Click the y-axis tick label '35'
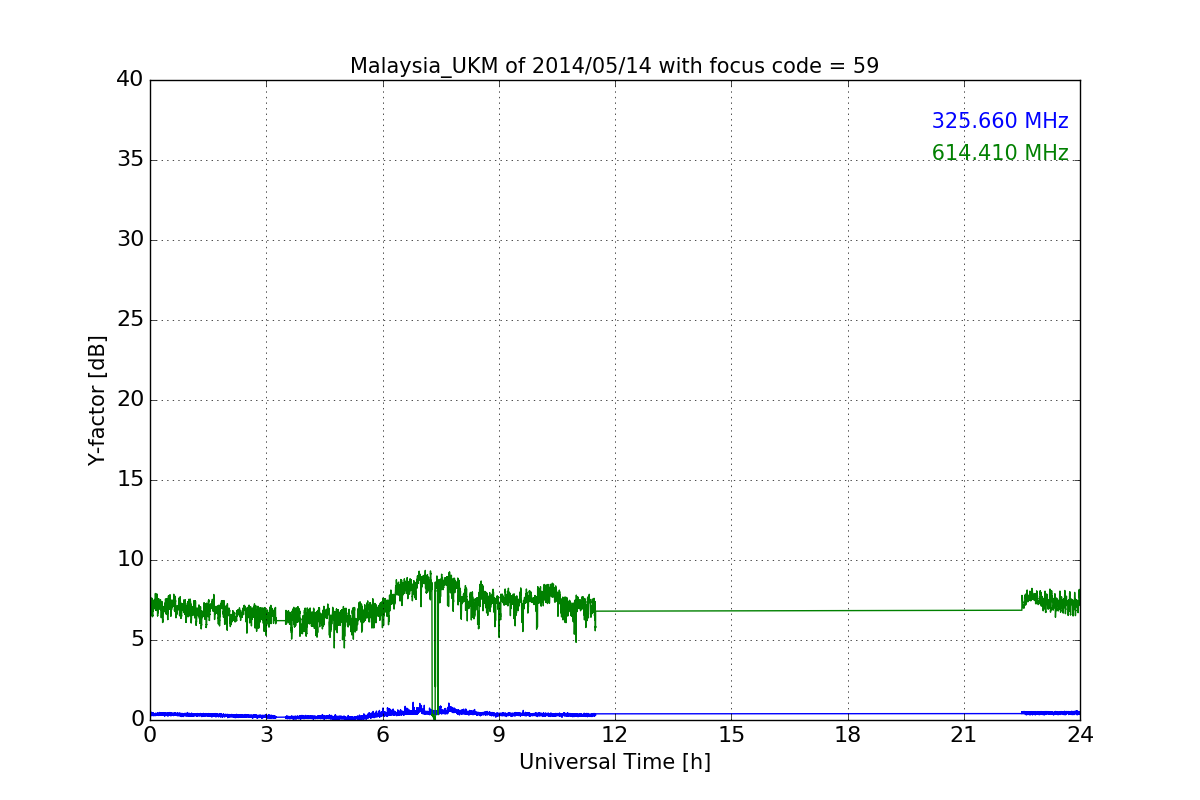Image resolution: width=1200 pixels, height=800 pixels. click(130, 159)
